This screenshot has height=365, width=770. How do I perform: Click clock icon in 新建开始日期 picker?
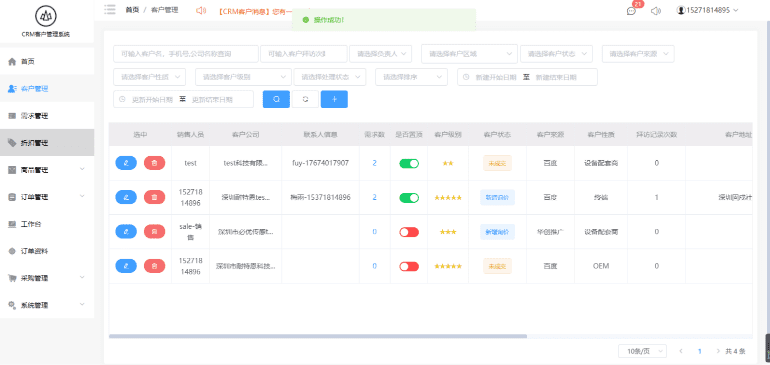tap(466, 77)
